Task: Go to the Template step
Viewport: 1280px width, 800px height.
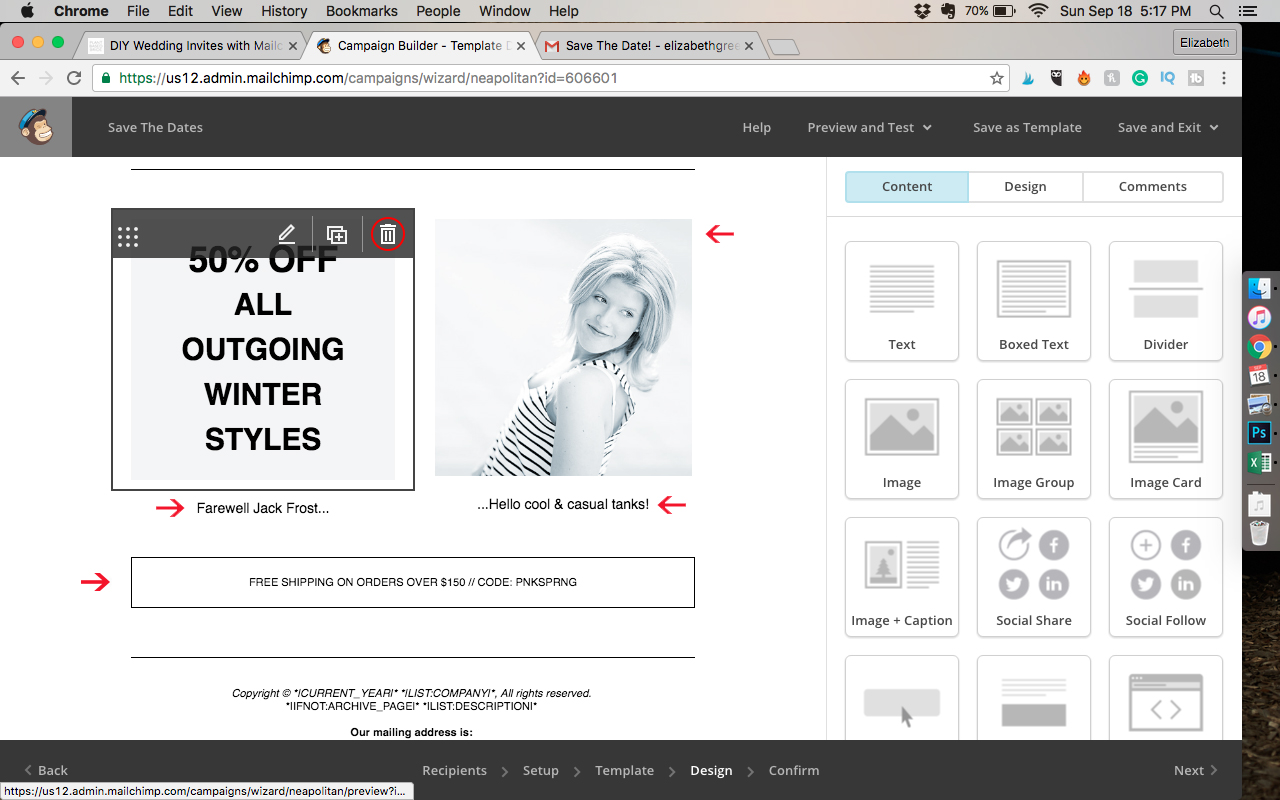Action: click(624, 770)
